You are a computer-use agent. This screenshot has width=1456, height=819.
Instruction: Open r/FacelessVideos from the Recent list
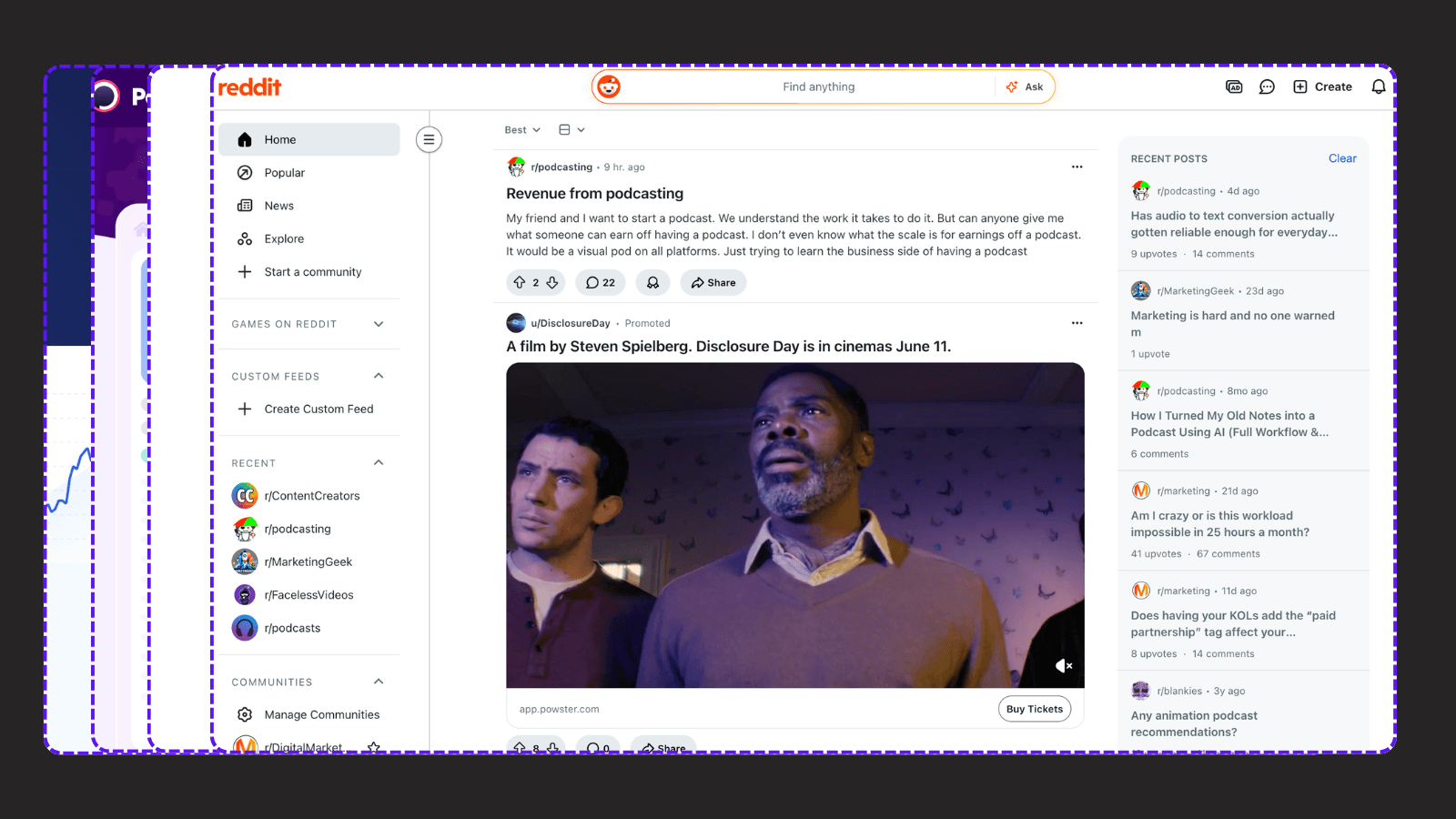[309, 595]
